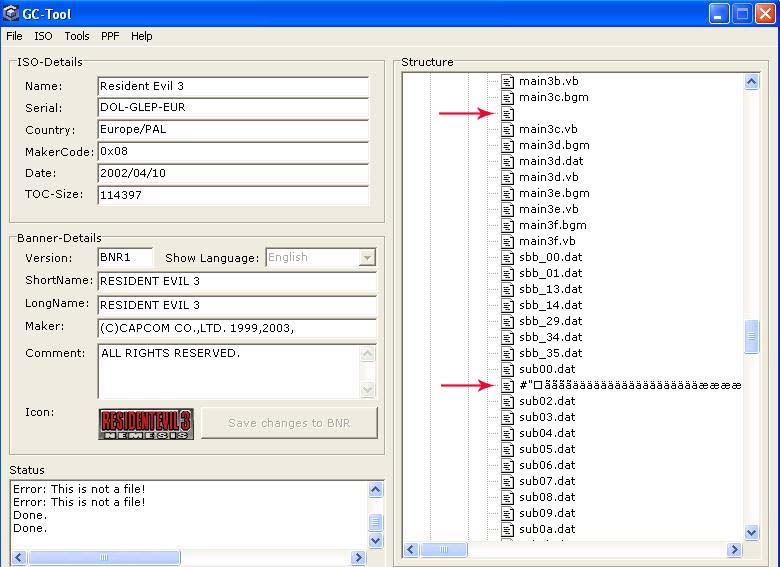This screenshot has width=780, height=567.
Task: Click the Resident Evil 3 banner icon
Action: coord(146,424)
